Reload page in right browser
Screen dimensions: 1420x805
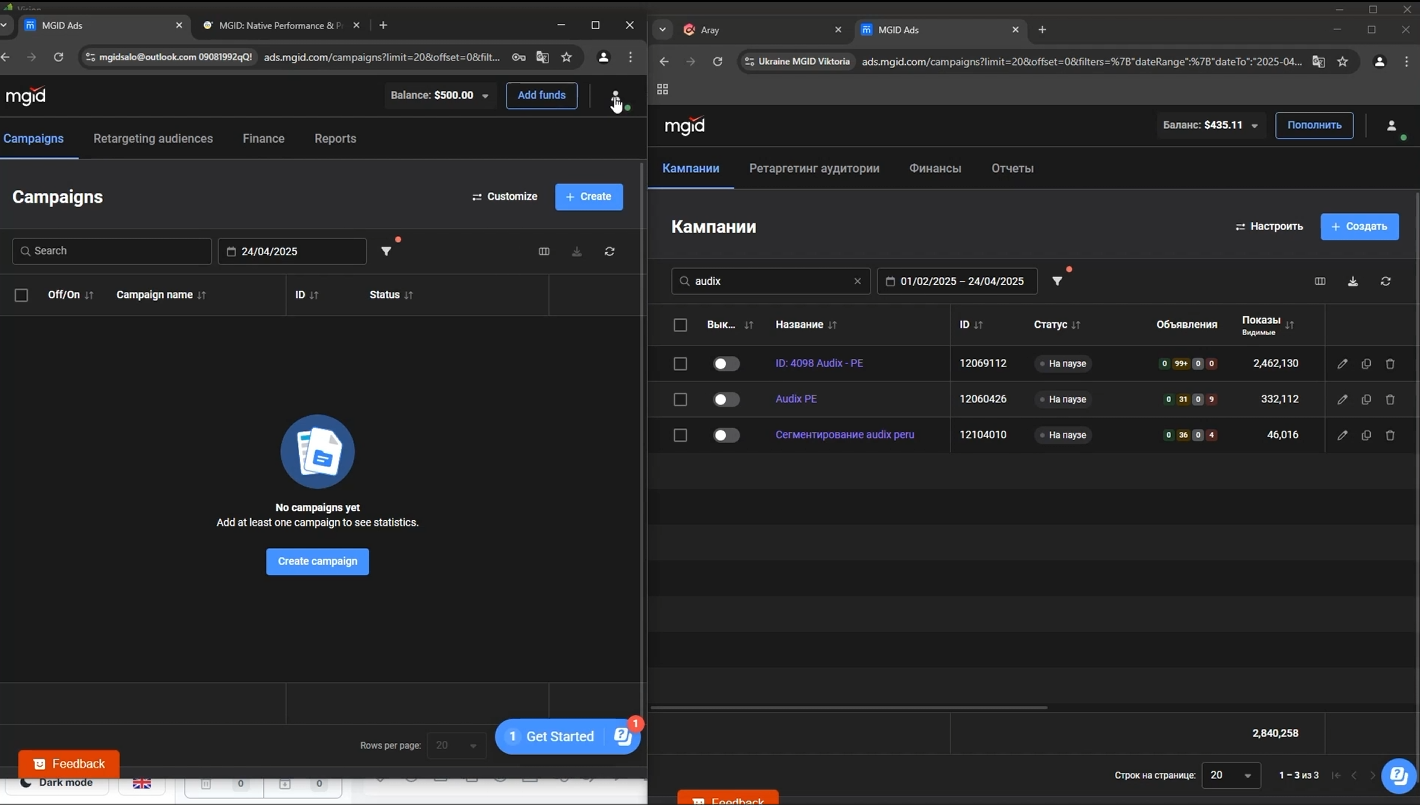point(717,61)
